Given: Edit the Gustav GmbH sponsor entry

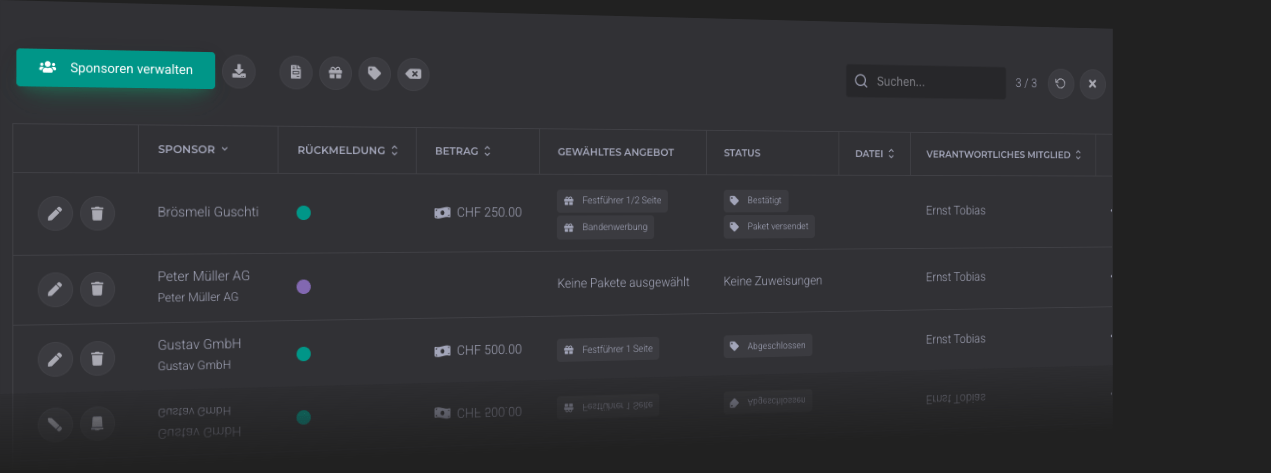Looking at the screenshot, I should pos(55,359).
